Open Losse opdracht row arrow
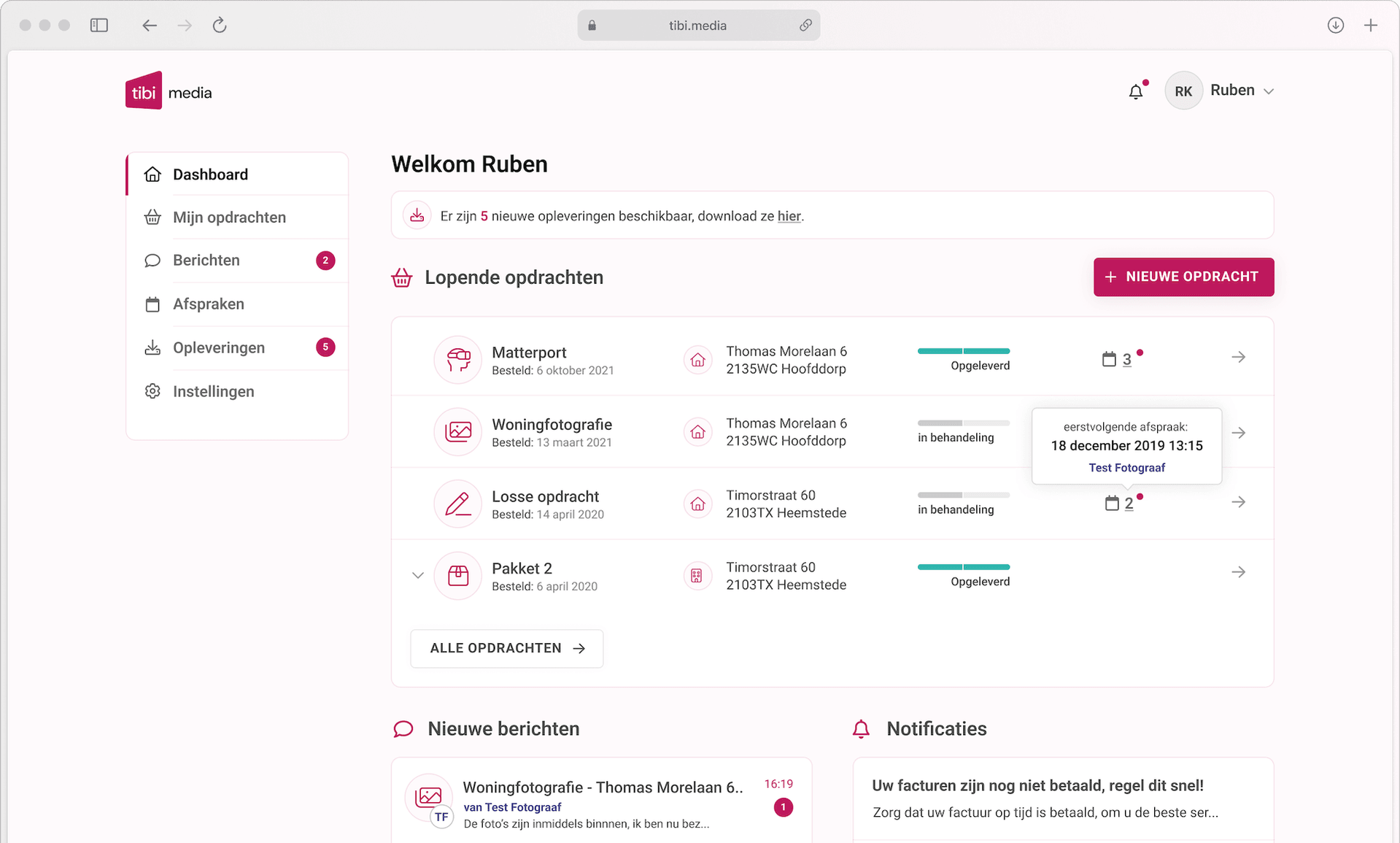 tap(1238, 502)
